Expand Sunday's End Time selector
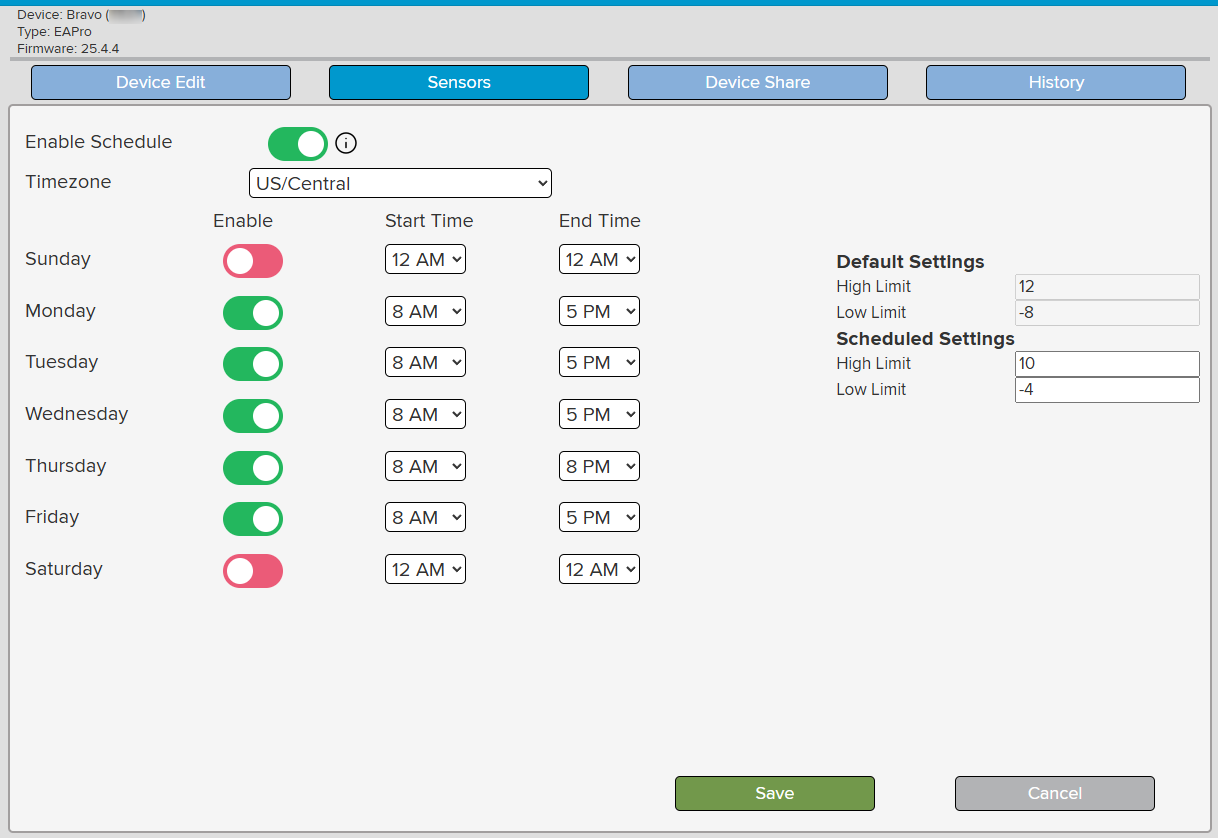This screenshot has height=838, width=1218. coord(599,260)
